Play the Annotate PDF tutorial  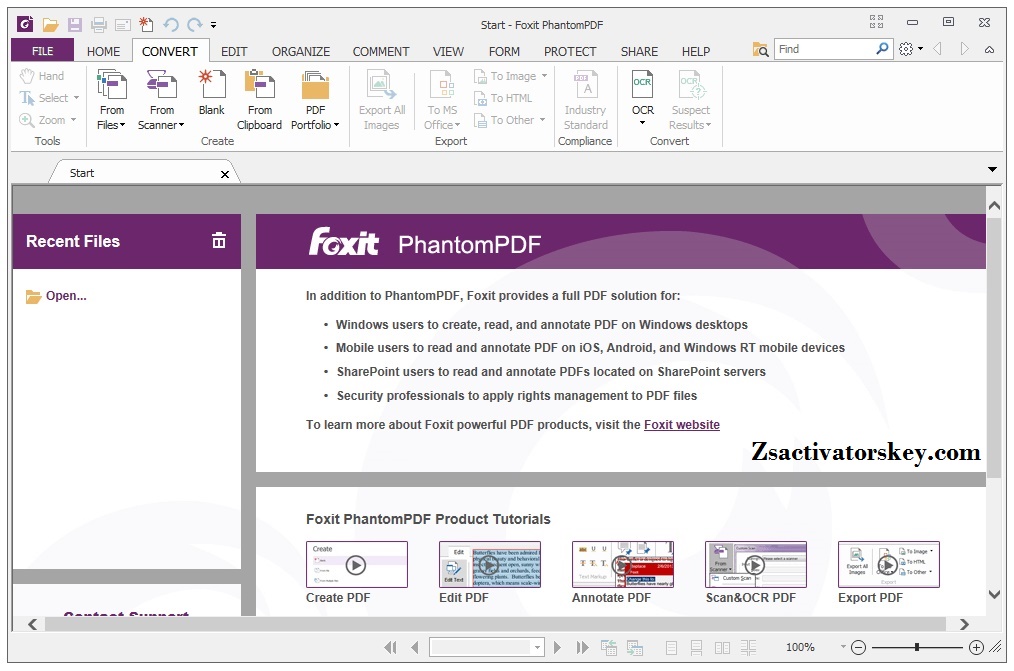[622, 565]
